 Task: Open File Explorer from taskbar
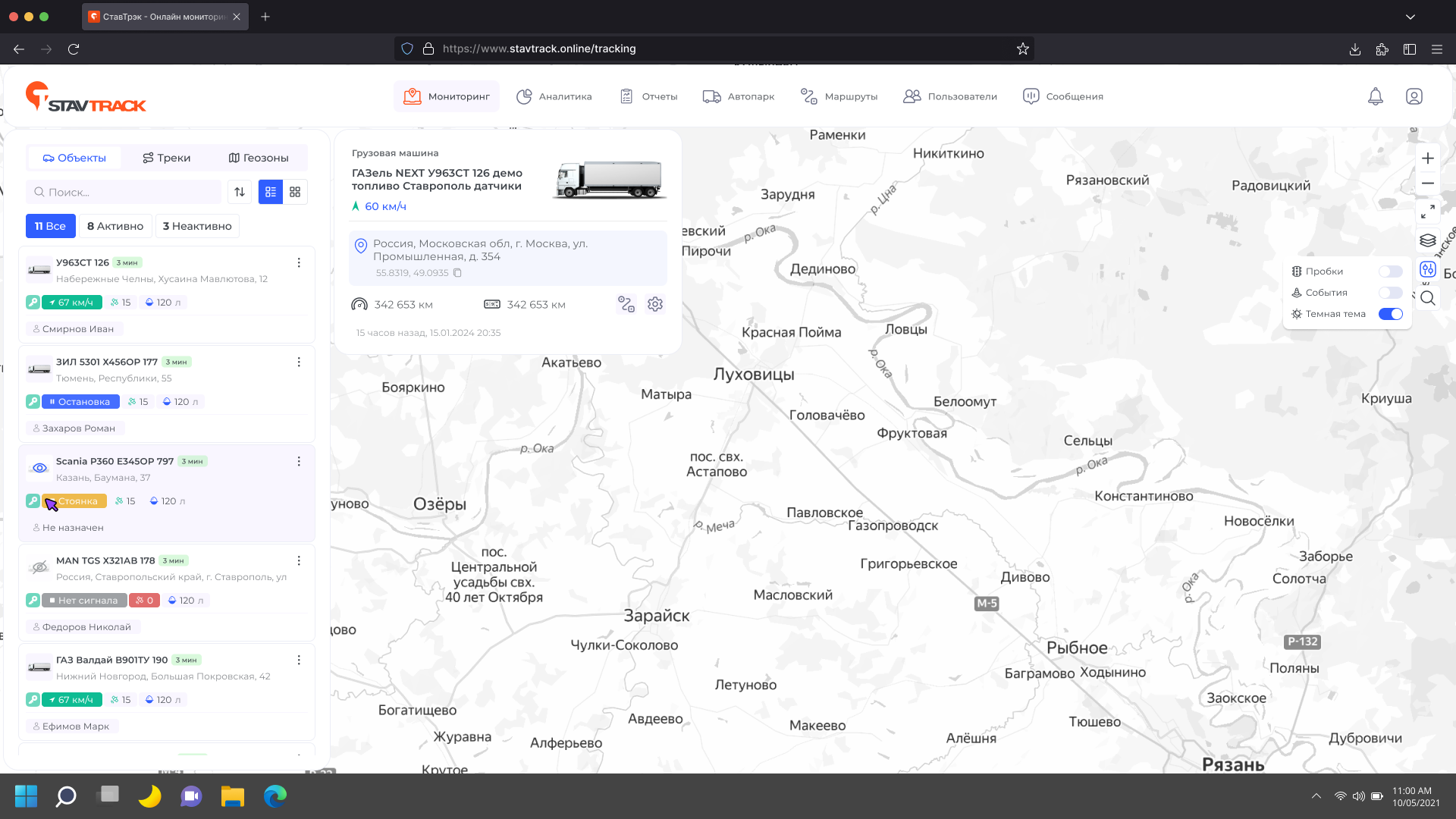pos(233,796)
